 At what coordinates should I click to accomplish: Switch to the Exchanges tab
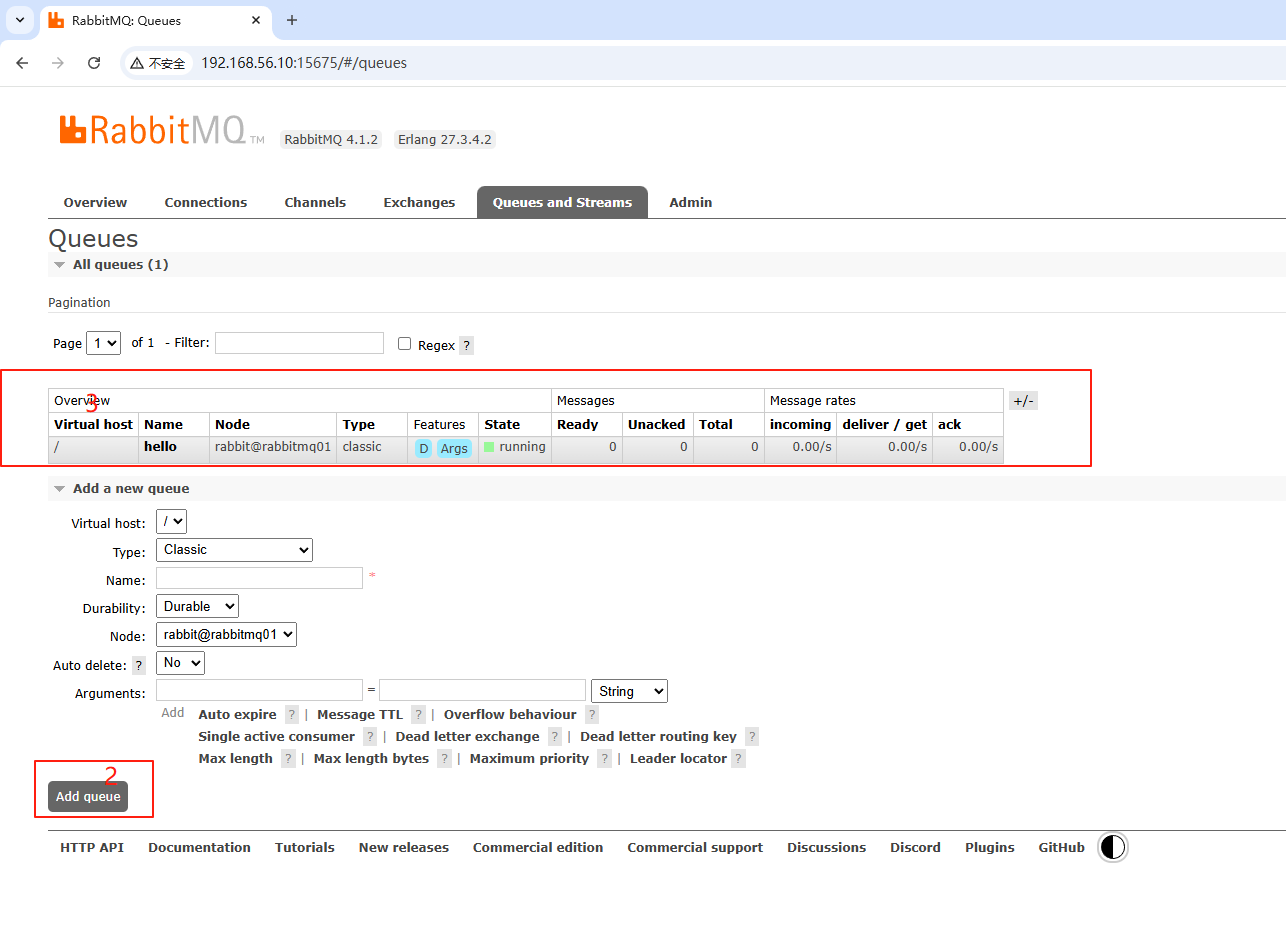point(419,202)
